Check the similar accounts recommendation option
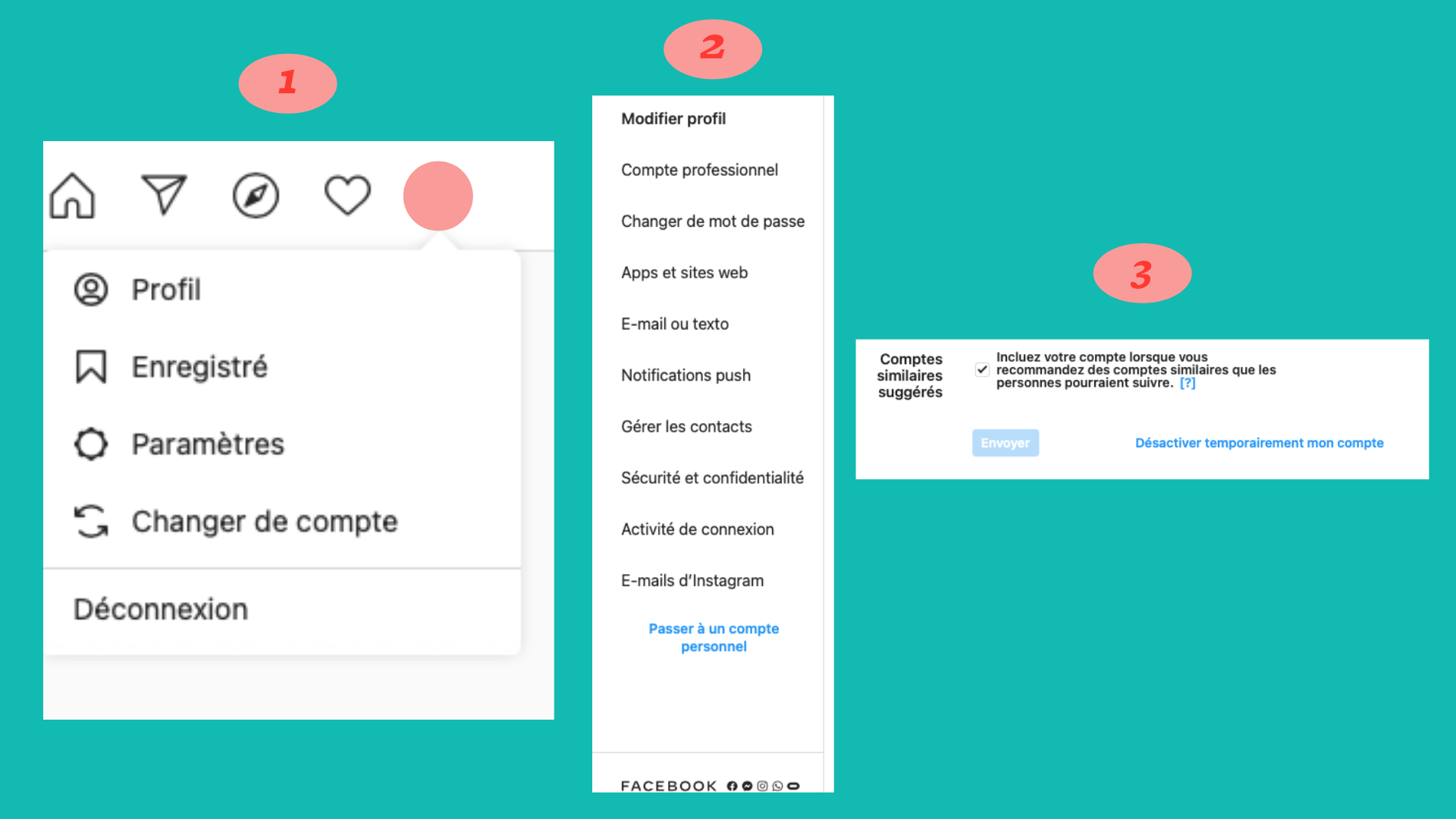 coord(982,370)
